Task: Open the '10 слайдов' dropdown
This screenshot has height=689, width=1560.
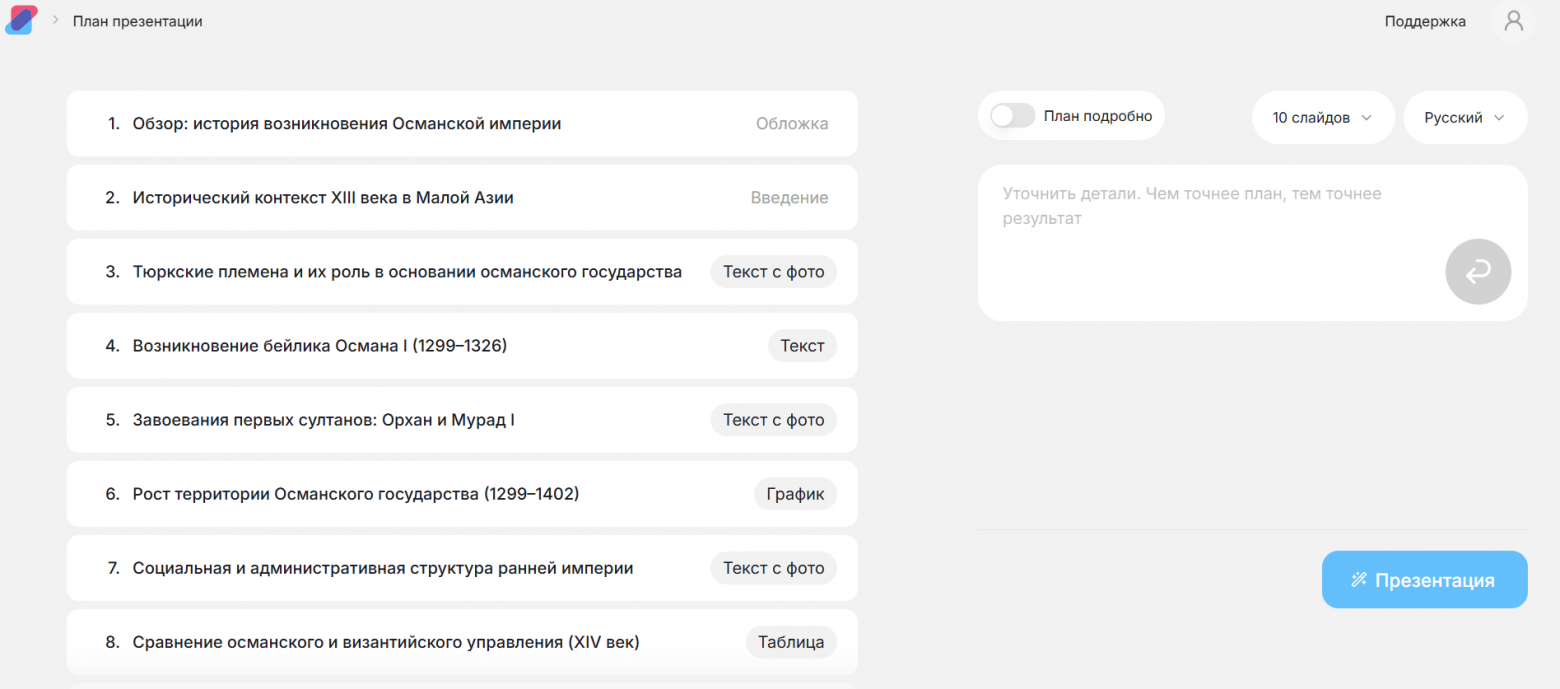Action: click(x=1320, y=118)
